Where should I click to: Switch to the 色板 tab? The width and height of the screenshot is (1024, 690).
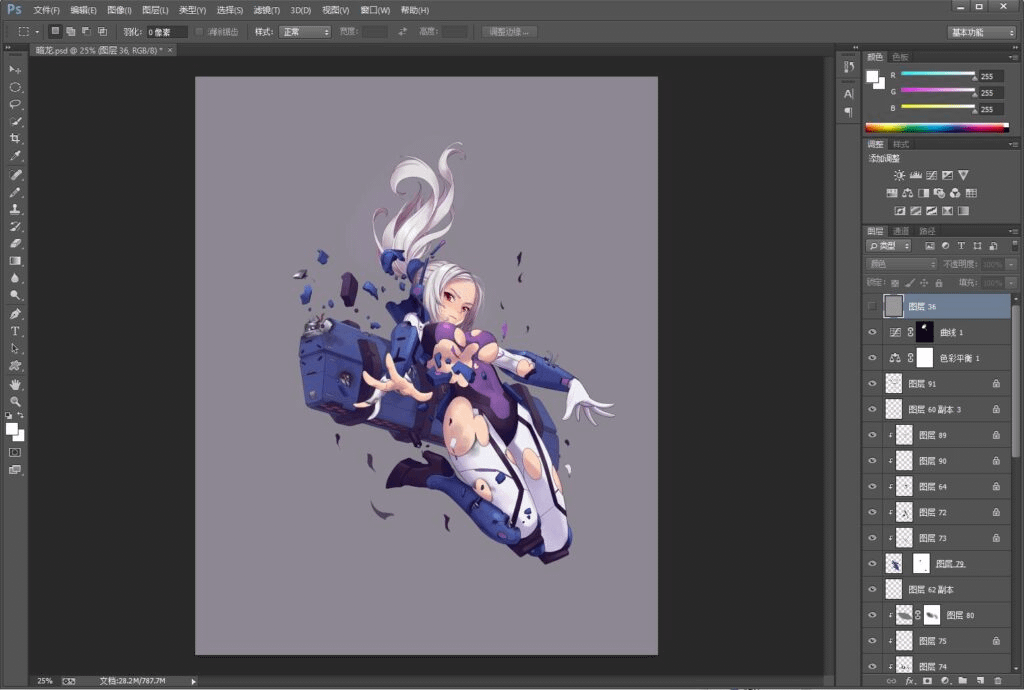[x=900, y=57]
